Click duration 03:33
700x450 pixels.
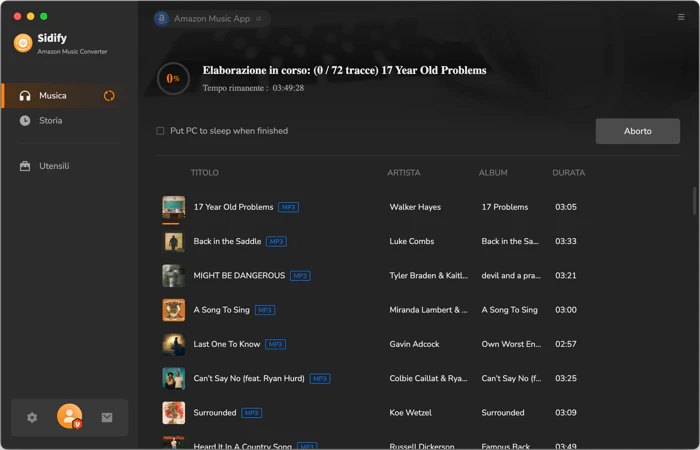[x=566, y=242]
